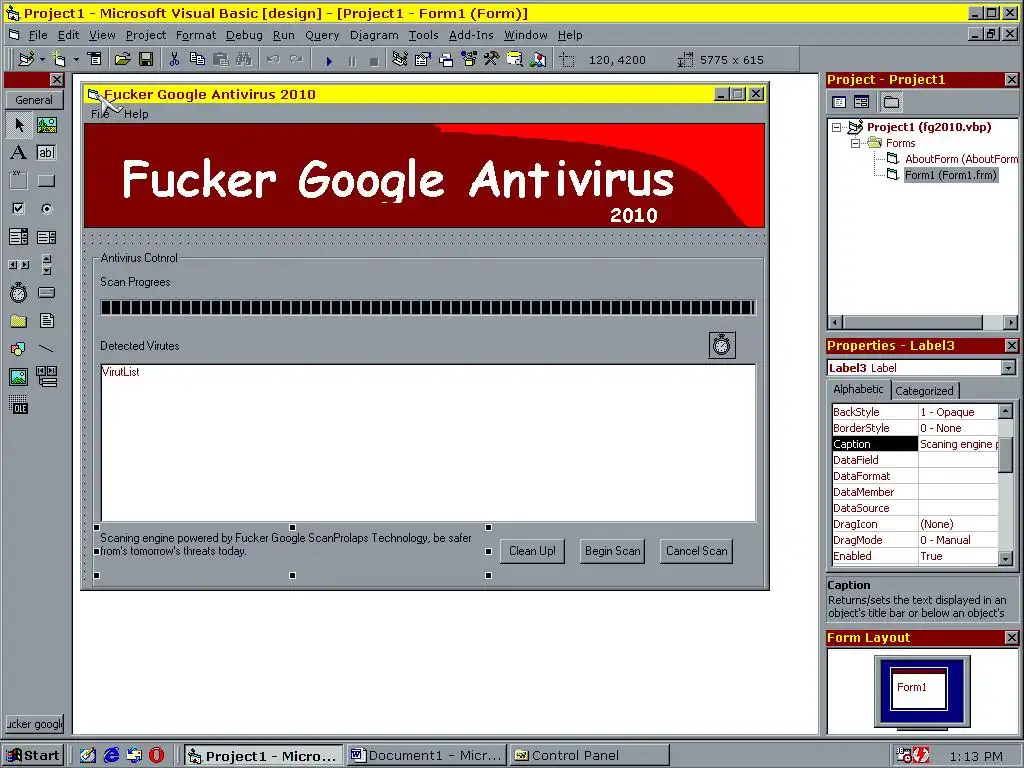1024x768 pixels.
Task: Click the Copy toolbar icon
Action: click(x=197, y=59)
